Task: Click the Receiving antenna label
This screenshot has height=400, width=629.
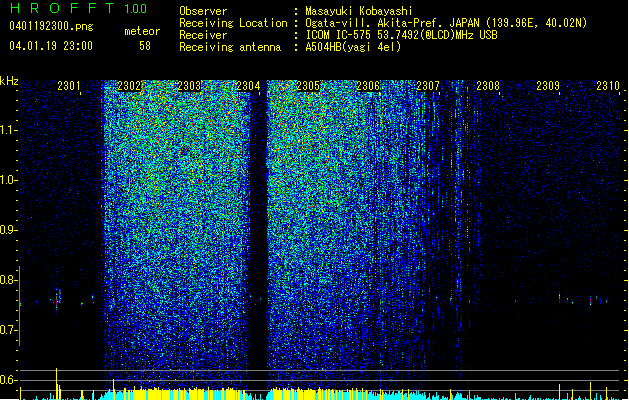Action: tap(230, 47)
